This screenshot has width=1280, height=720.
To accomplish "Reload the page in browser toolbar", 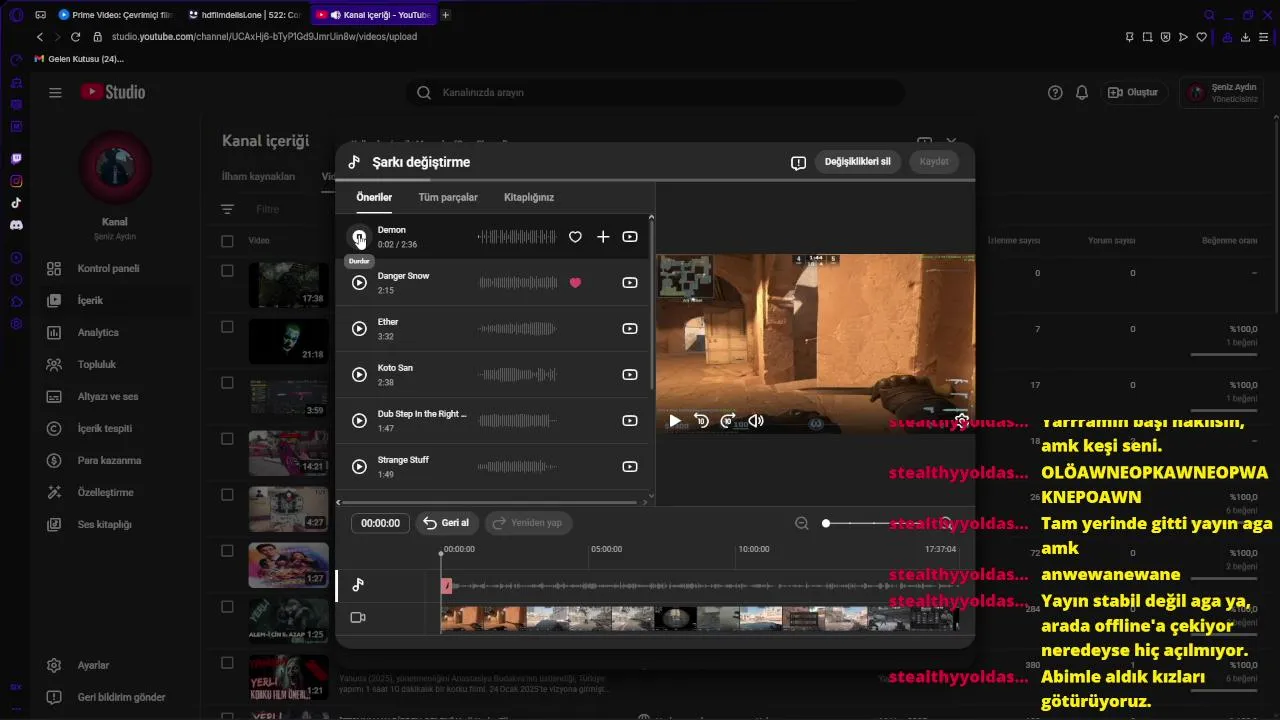I will [x=75, y=37].
